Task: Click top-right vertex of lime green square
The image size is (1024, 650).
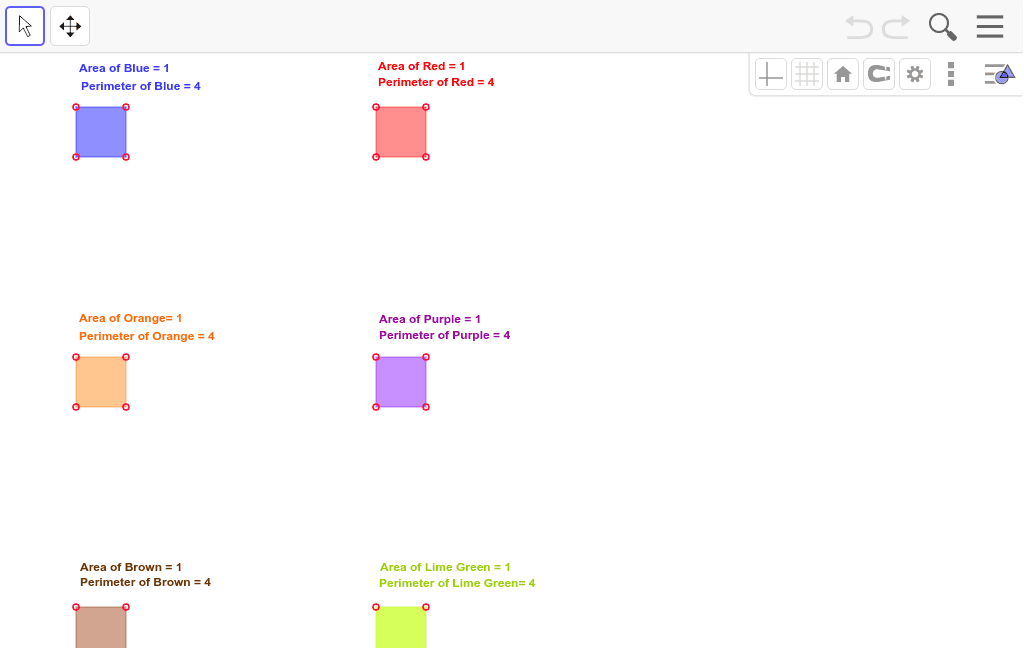Action: pos(426,608)
